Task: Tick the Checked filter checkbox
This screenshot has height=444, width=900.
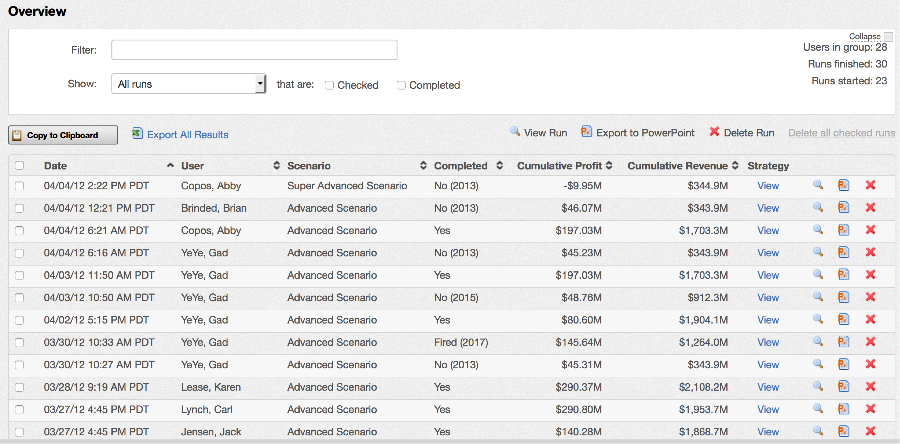Action: tap(329, 85)
